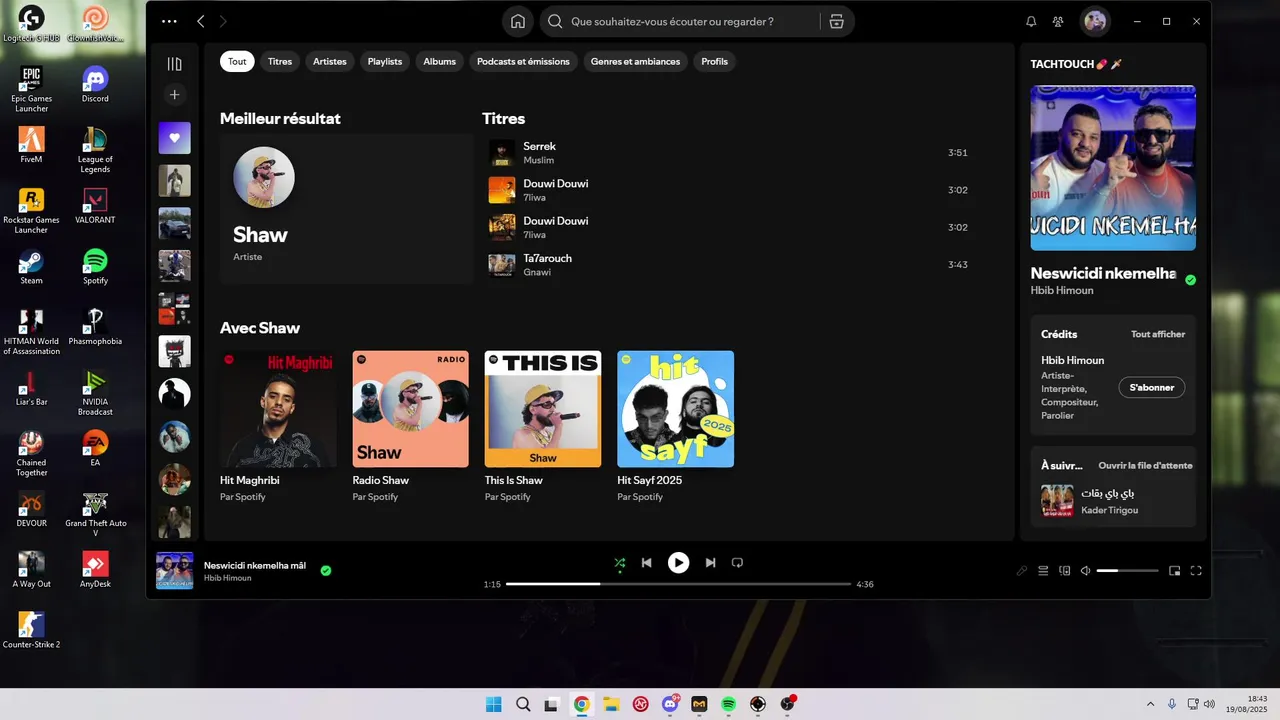Screen dimensions: 1280x720
Task: Open the Hit Maghribi playlist
Action: pyautogui.click(x=278, y=425)
